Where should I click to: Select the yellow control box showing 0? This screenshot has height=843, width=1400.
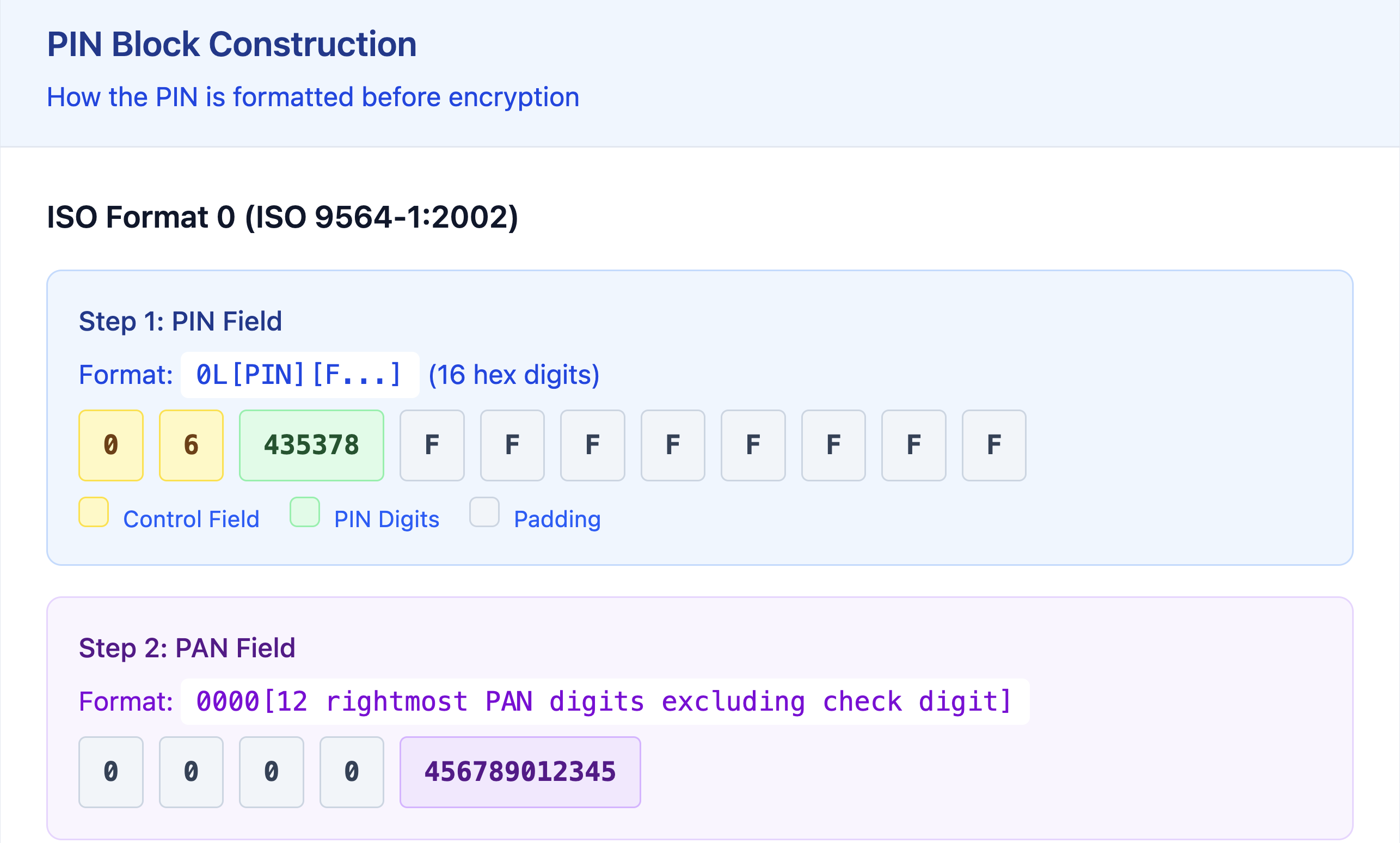point(110,445)
